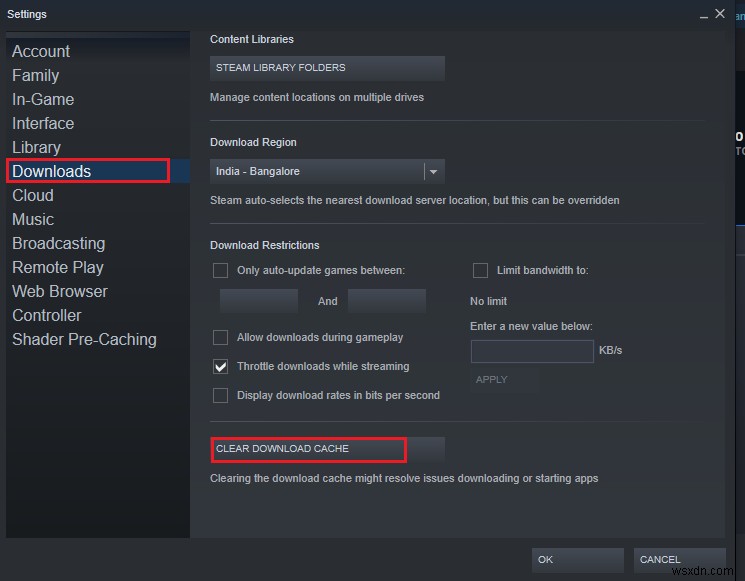Click the 'No limit' bandwidth text
This screenshot has width=745, height=581.
click(x=488, y=301)
